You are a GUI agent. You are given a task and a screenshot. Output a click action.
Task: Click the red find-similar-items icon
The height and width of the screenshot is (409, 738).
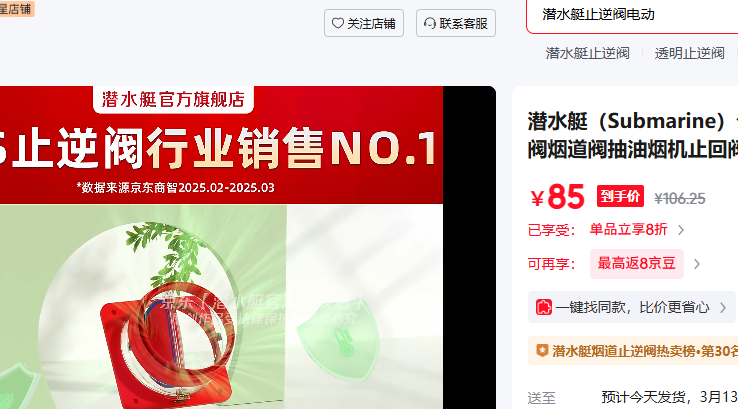click(x=544, y=307)
